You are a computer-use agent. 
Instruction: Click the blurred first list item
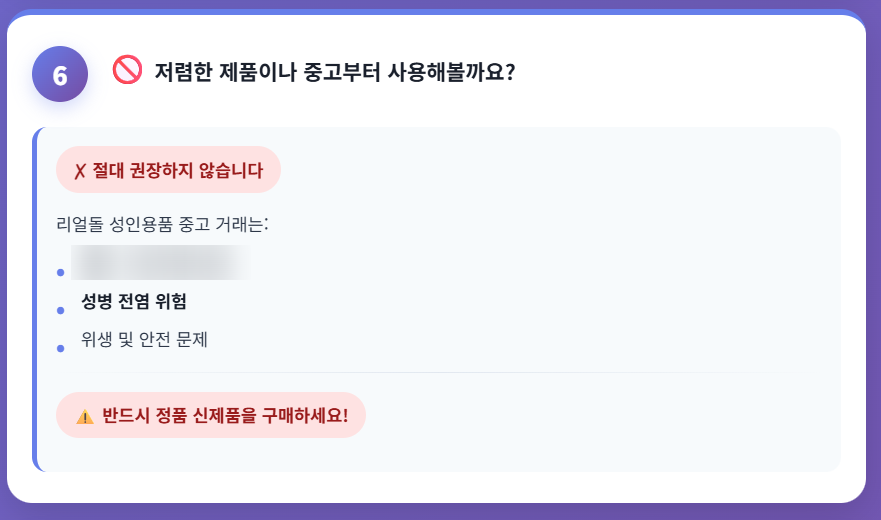pyautogui.click(x=160, y=263)
